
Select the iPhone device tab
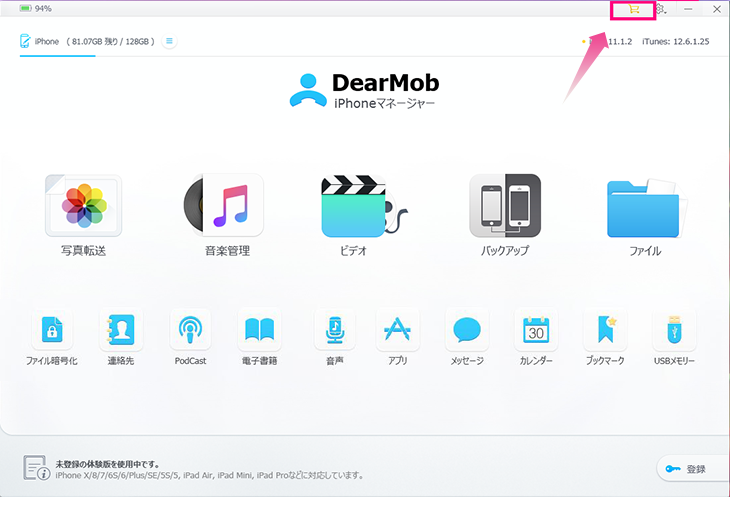pos(87,41)
